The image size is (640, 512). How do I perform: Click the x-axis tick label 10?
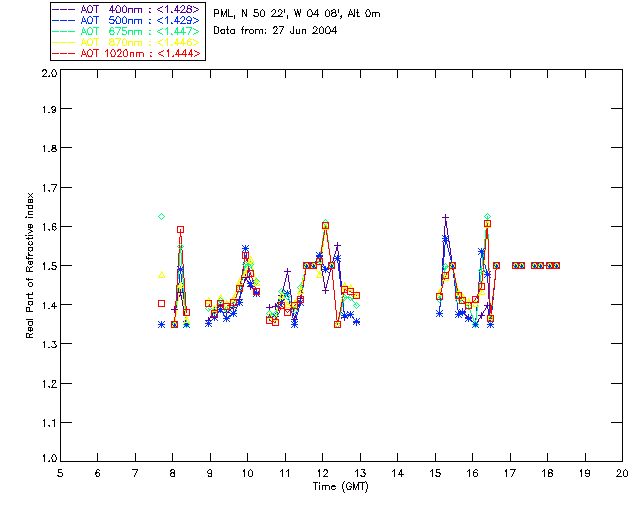247,473
